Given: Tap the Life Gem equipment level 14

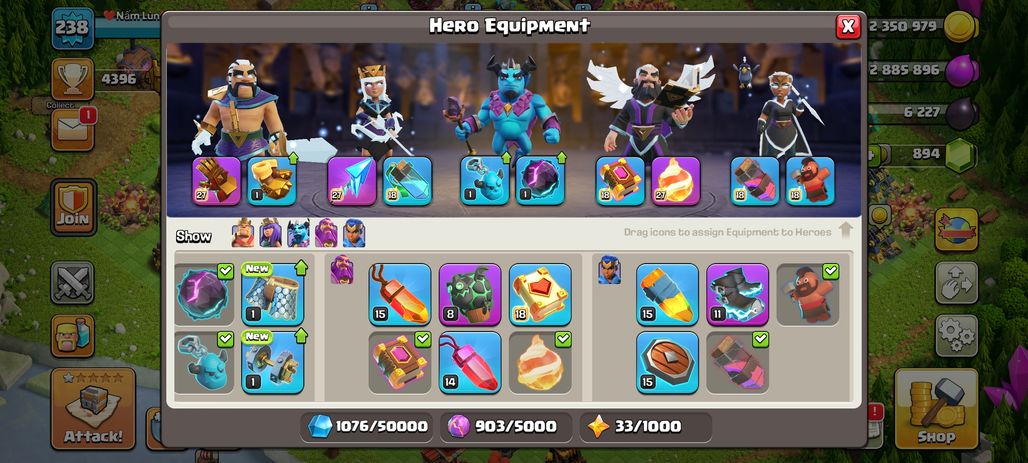Looking at the screenshot, I should [x=470, y=363].
